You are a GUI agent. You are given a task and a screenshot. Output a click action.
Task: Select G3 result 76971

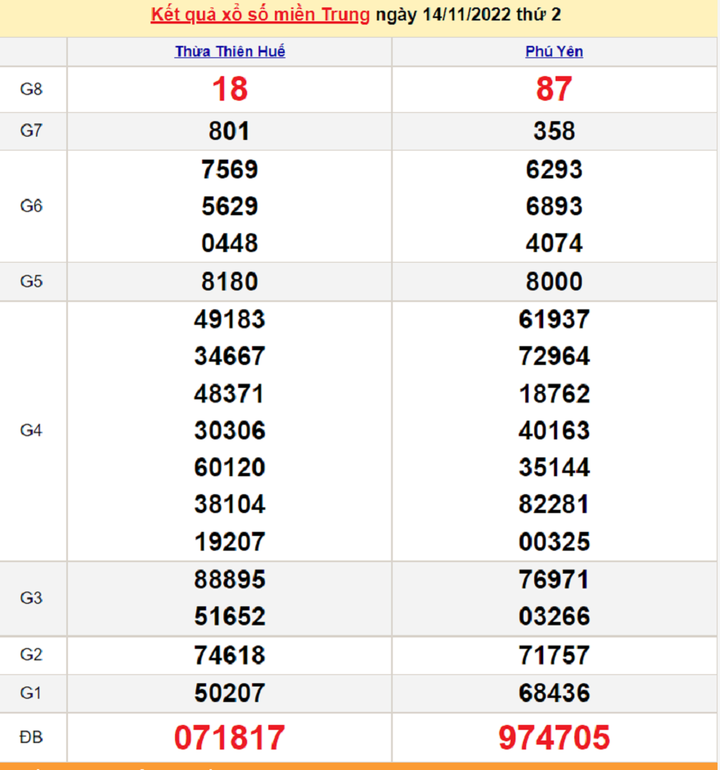554,579
